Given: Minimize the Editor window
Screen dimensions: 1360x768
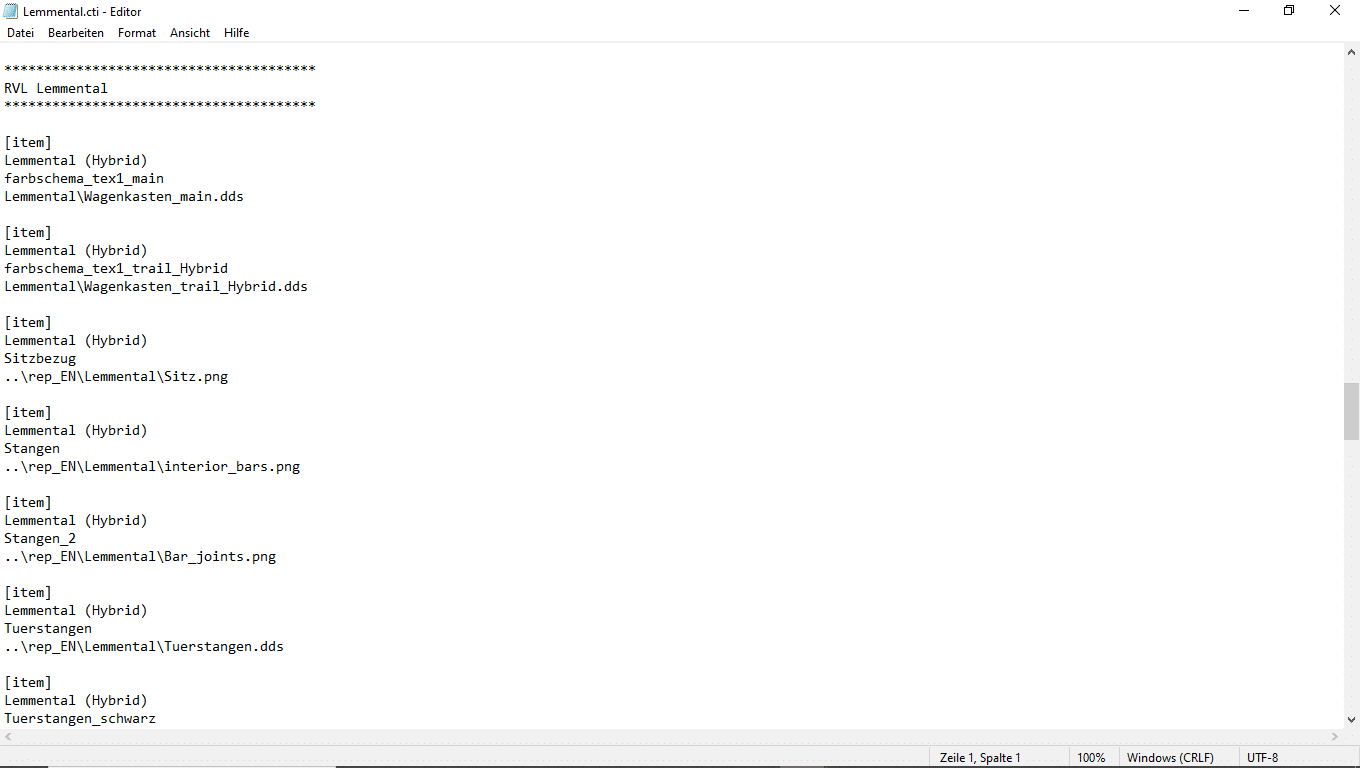Looking at the screenshot, I should [x=1244, y=11].
